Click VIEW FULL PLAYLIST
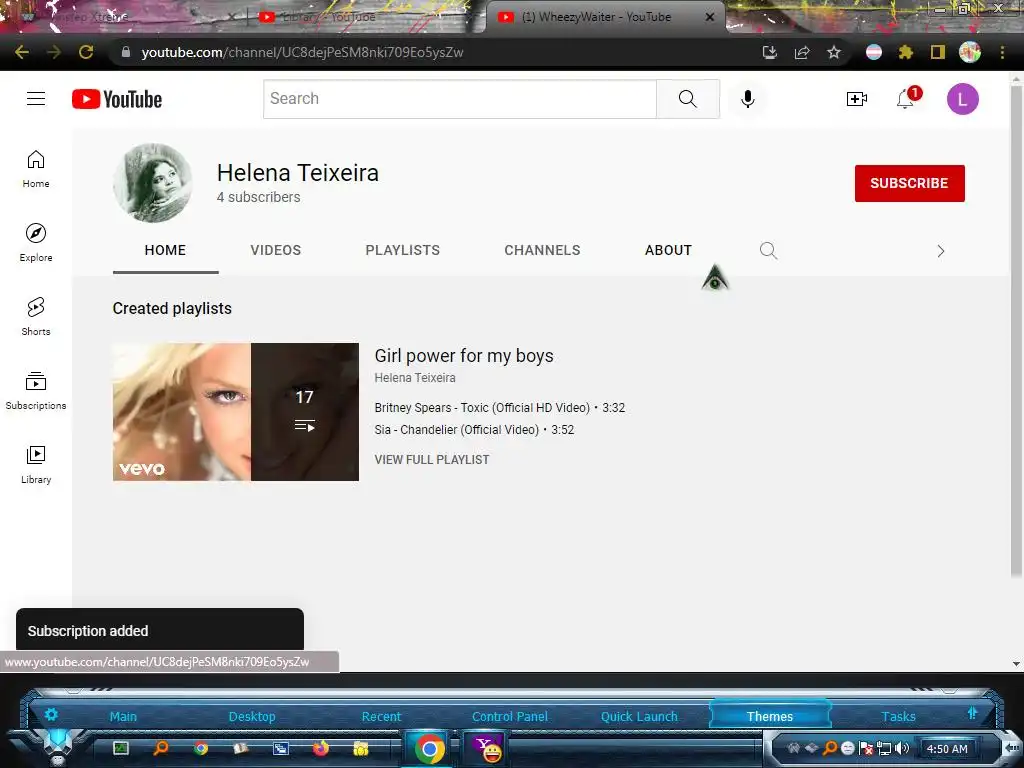Image resolution: width=1024 pixels, height=768 pixels. click(432, 460)
